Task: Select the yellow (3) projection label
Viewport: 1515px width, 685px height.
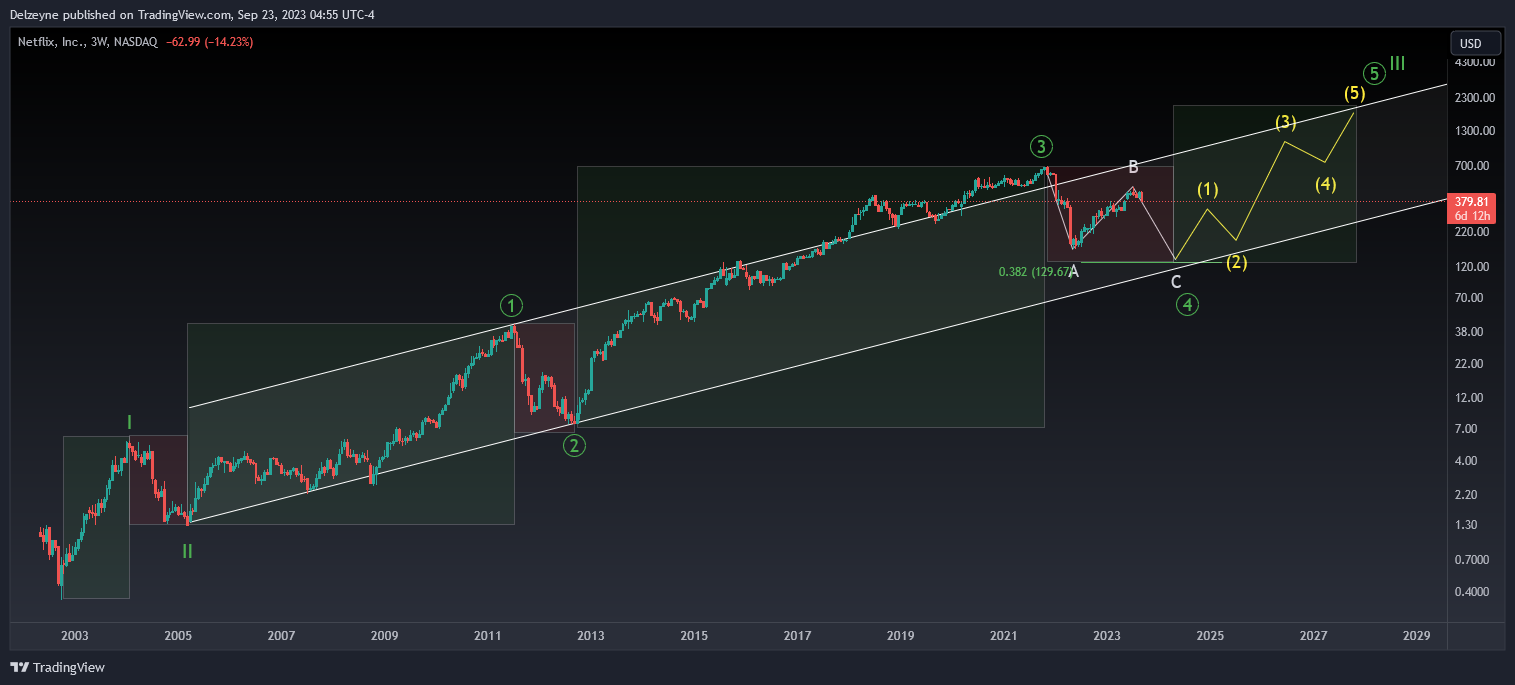Action: 1286,123
